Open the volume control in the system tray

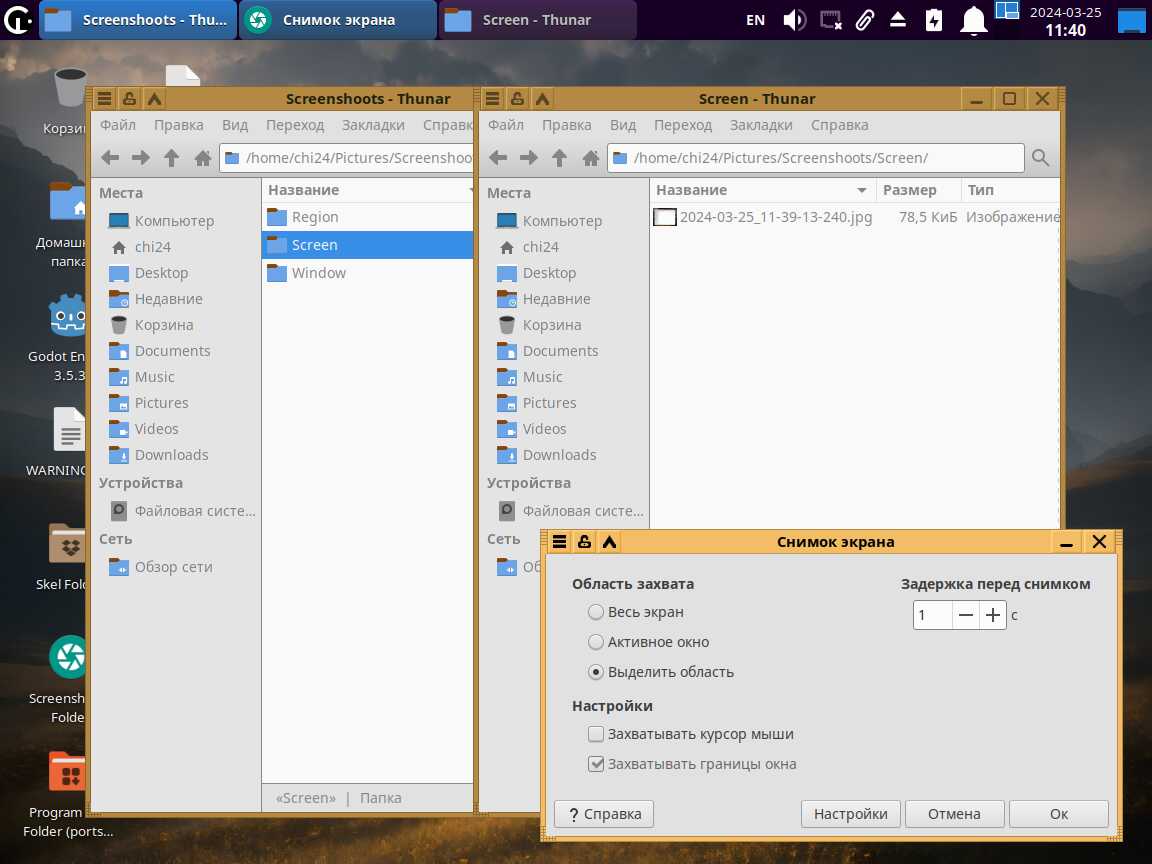(793, 20)
